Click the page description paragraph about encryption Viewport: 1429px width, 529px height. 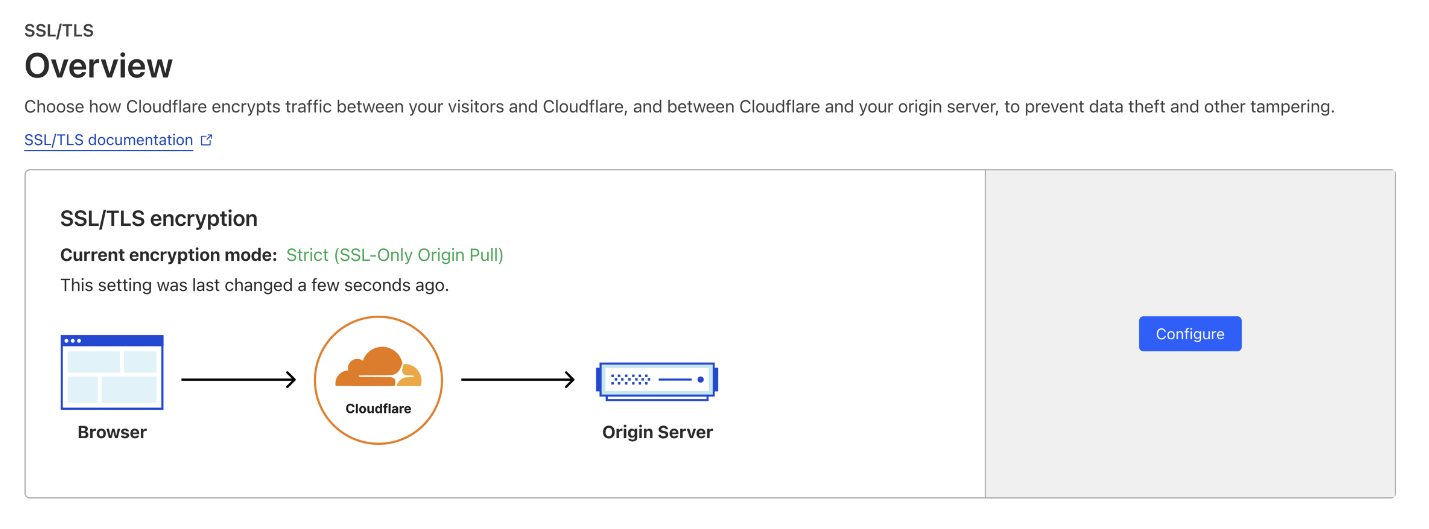(679, 106)
